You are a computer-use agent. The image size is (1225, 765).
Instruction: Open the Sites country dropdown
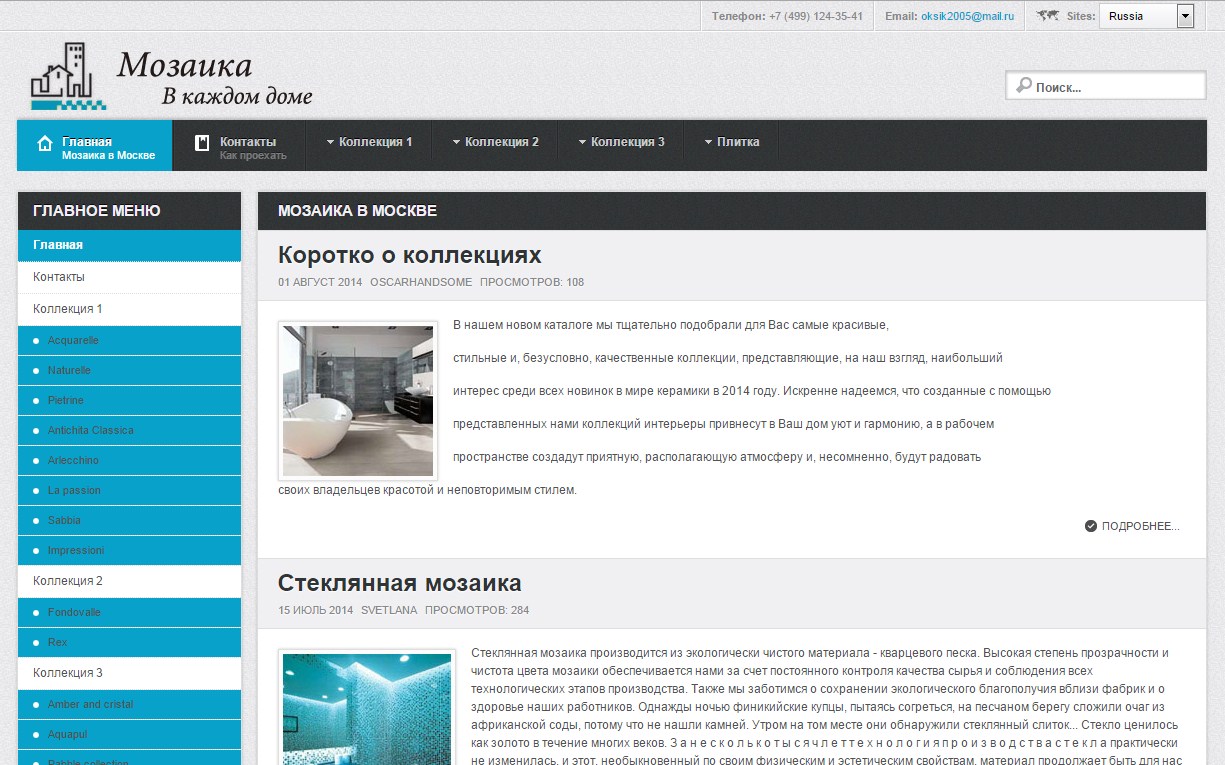click(1185, 16)
